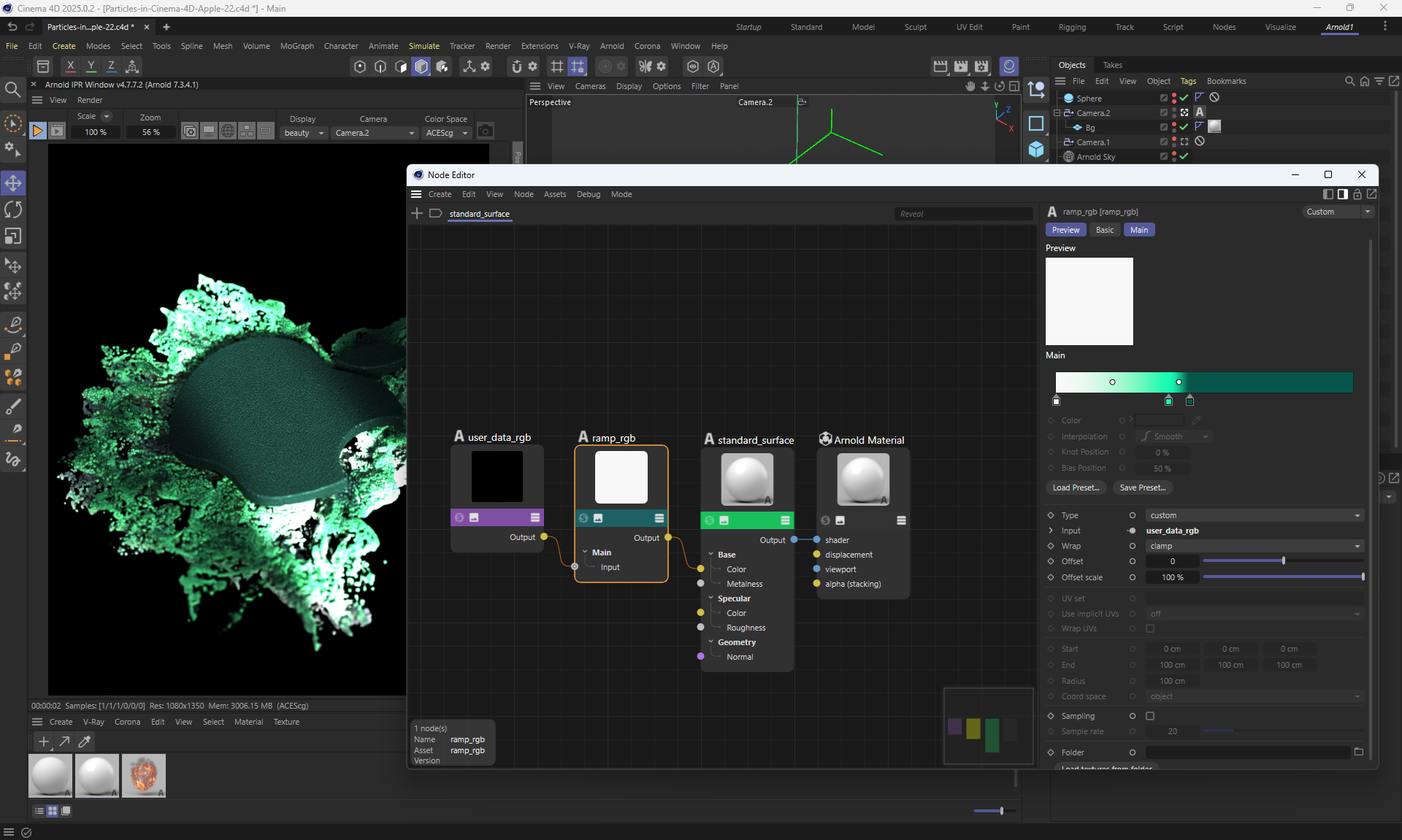
Task: Click the Load Preset button
Action: tap(1076, 488)
